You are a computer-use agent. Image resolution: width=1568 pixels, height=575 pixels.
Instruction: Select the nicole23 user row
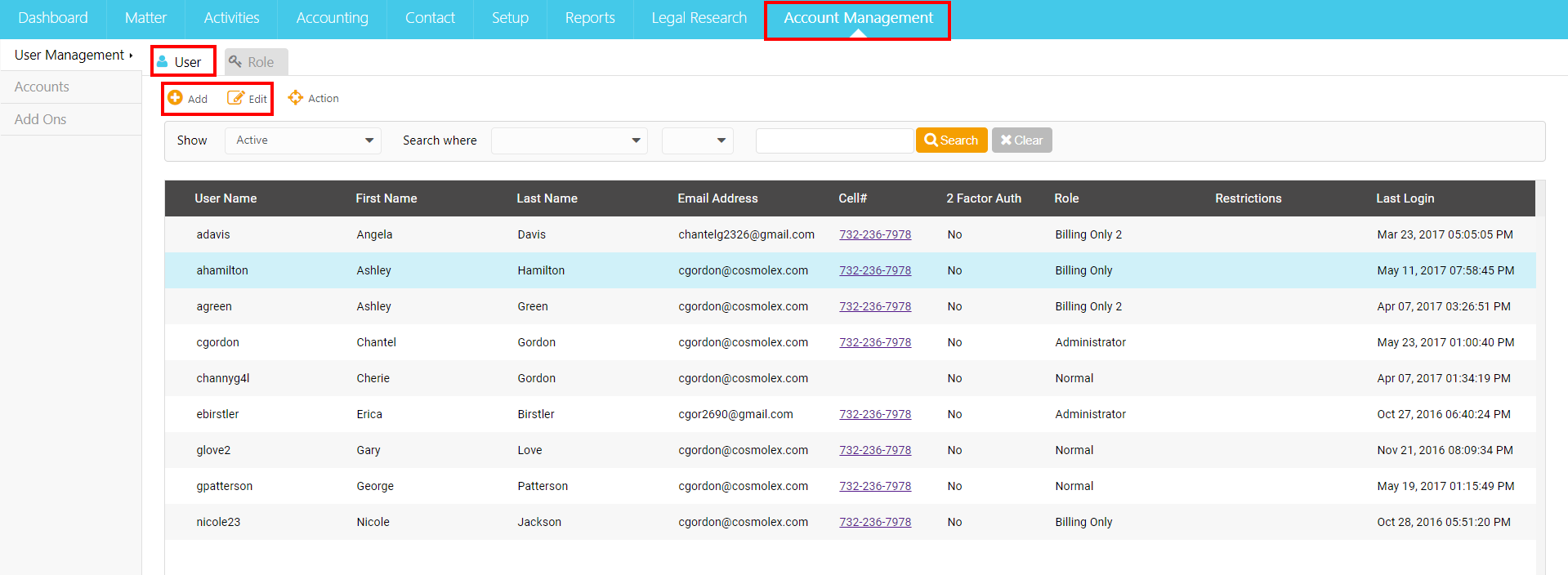[850, 522]
